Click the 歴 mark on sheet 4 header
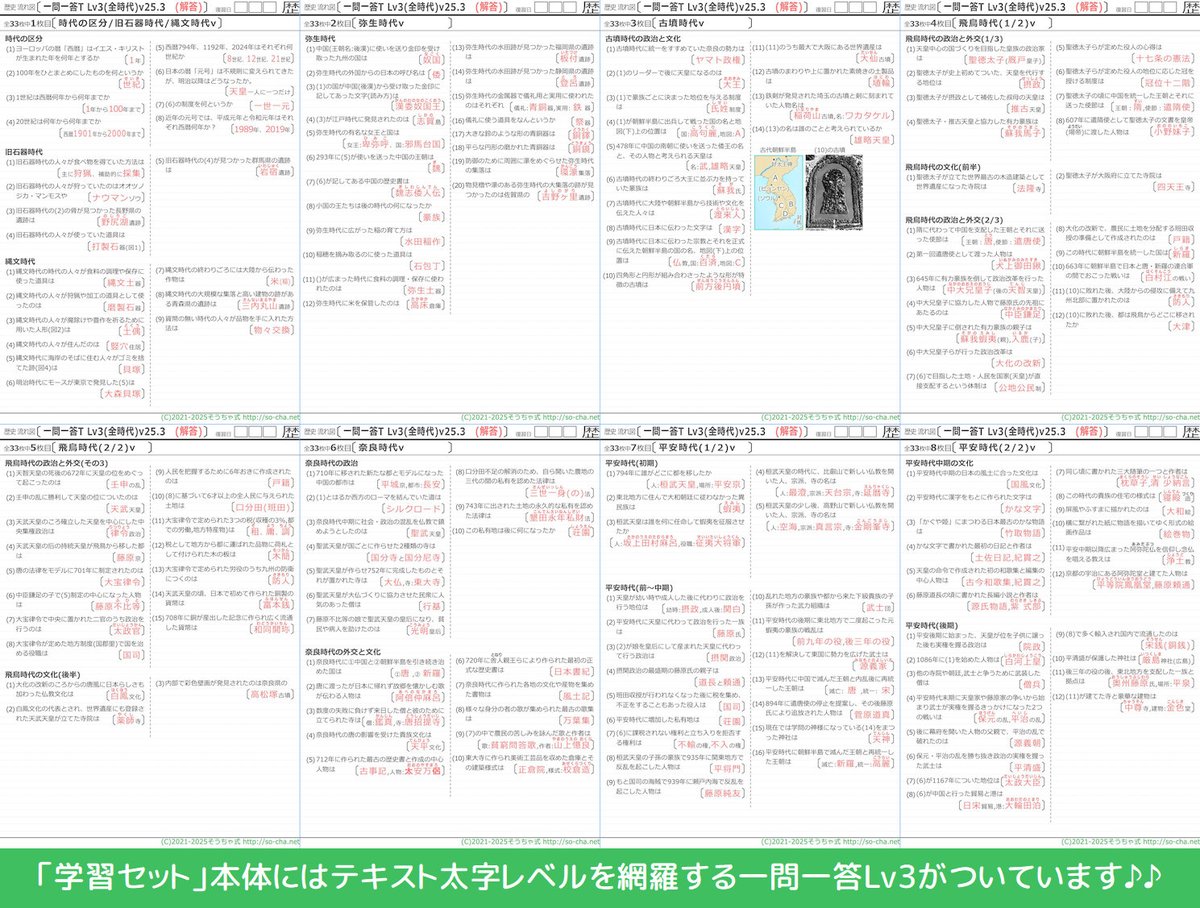This screenshot has height=908, width=1200. tap(1190, 8)
